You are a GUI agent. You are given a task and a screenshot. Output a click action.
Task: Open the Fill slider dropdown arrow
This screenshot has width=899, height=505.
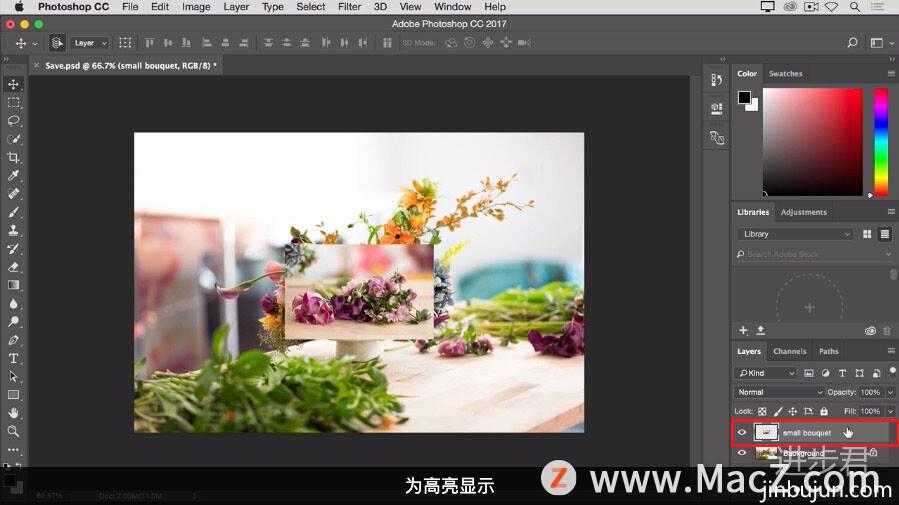[890, 411]
